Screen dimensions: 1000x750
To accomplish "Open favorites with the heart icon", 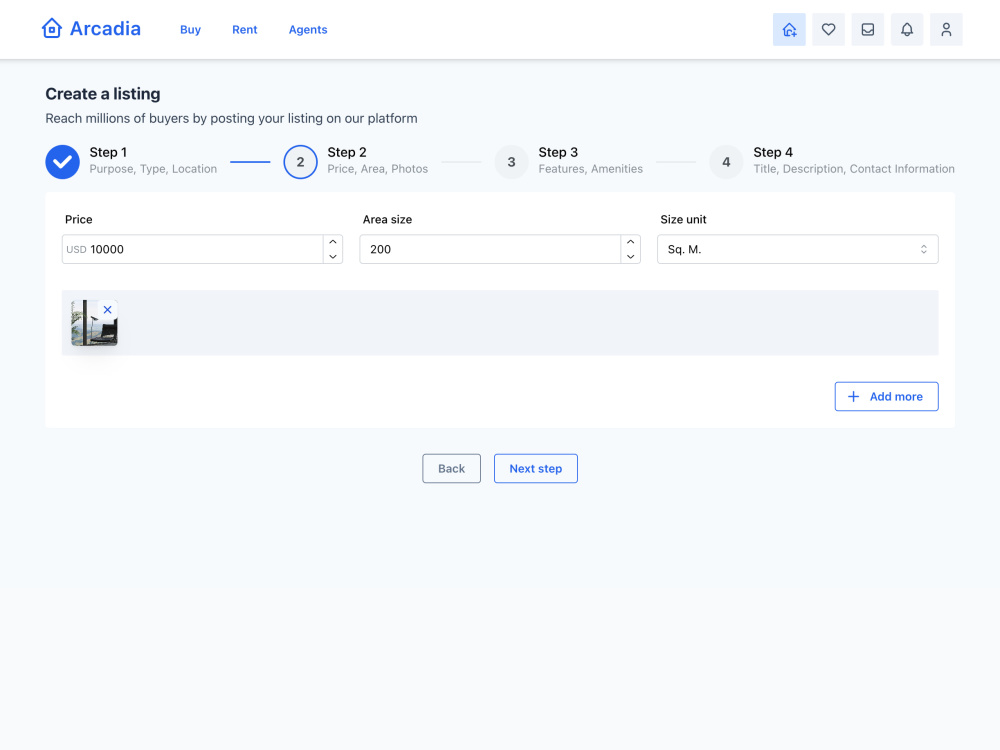I will click(x=828, y=29).
